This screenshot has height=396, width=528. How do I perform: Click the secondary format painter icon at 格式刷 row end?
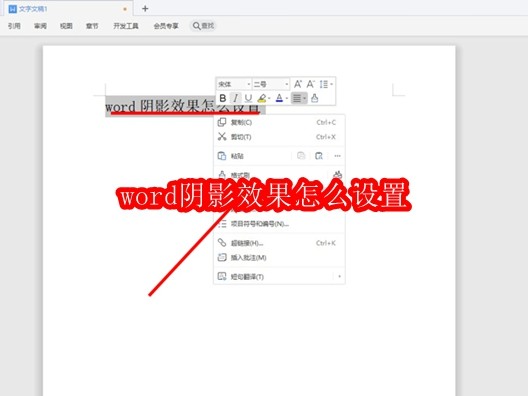pos(337,175)
